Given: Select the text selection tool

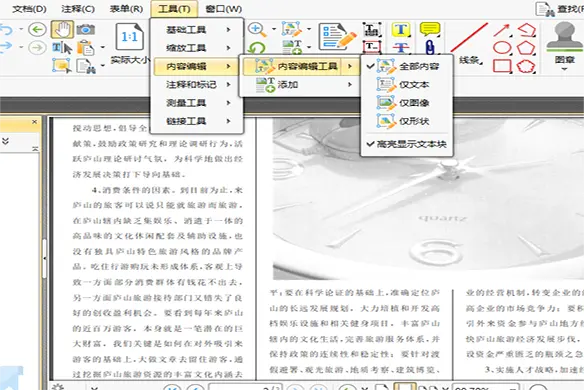Looking at the screenshot, I should click(62, 48).
